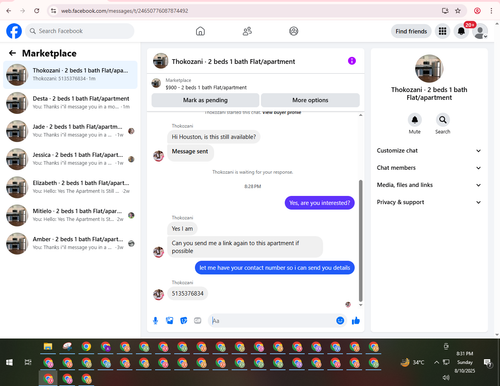
Task: Click the chat scroll down arrow
Action: (360, 305)
